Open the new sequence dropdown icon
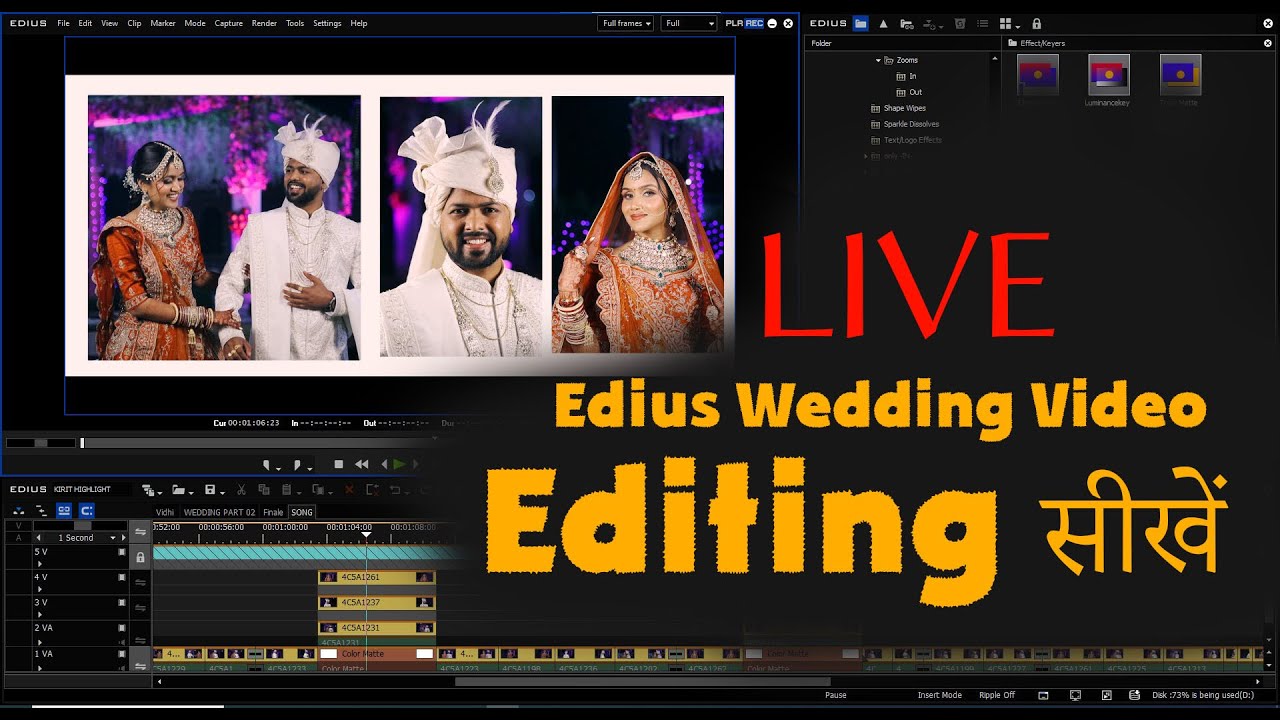The image size is (1280, 720). pyautogui.click(x=151, y=490)
